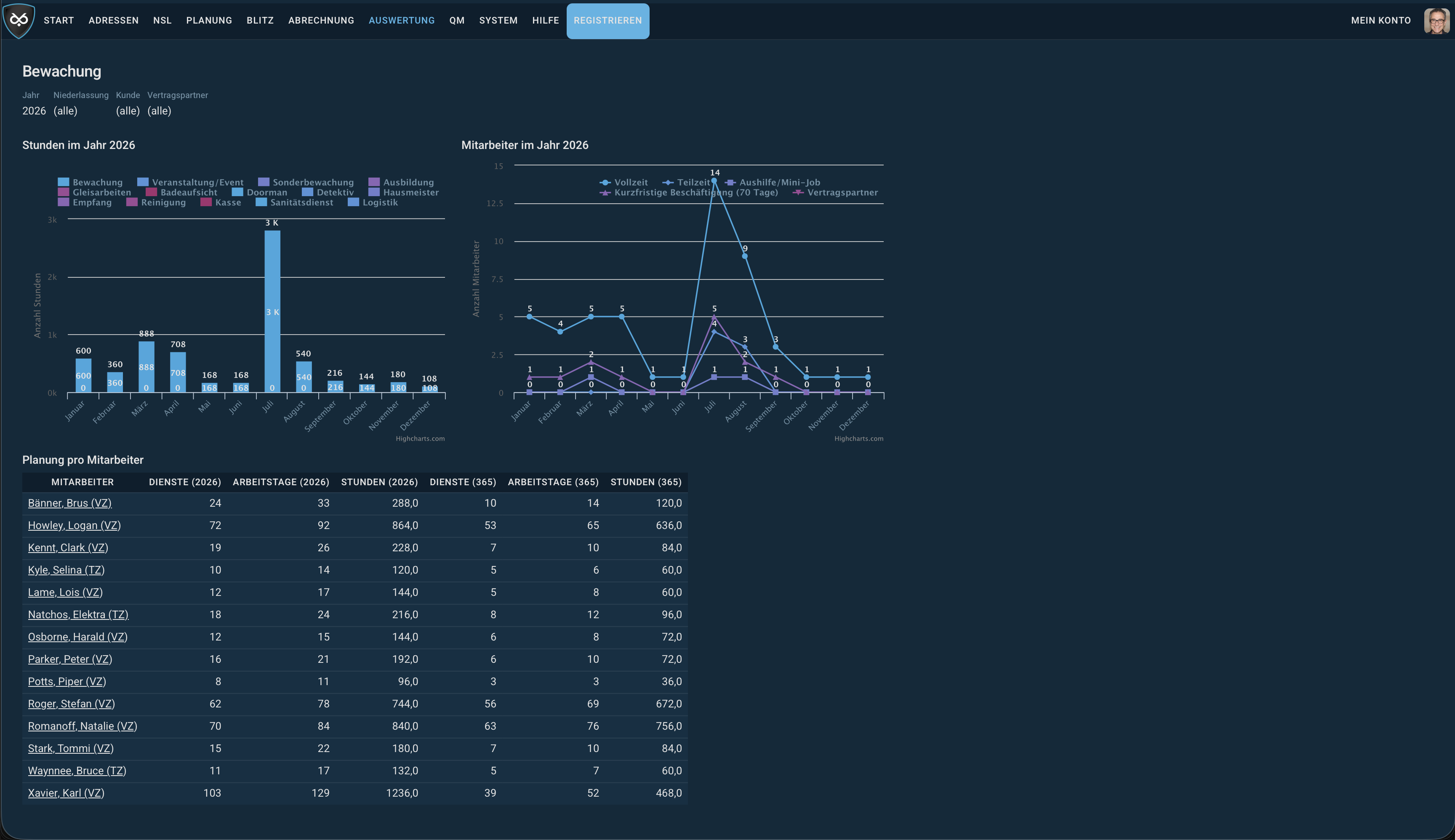Open the Jahr 2026 filter dropdown
Screen dimensions: 1455x840
(34, 111)
